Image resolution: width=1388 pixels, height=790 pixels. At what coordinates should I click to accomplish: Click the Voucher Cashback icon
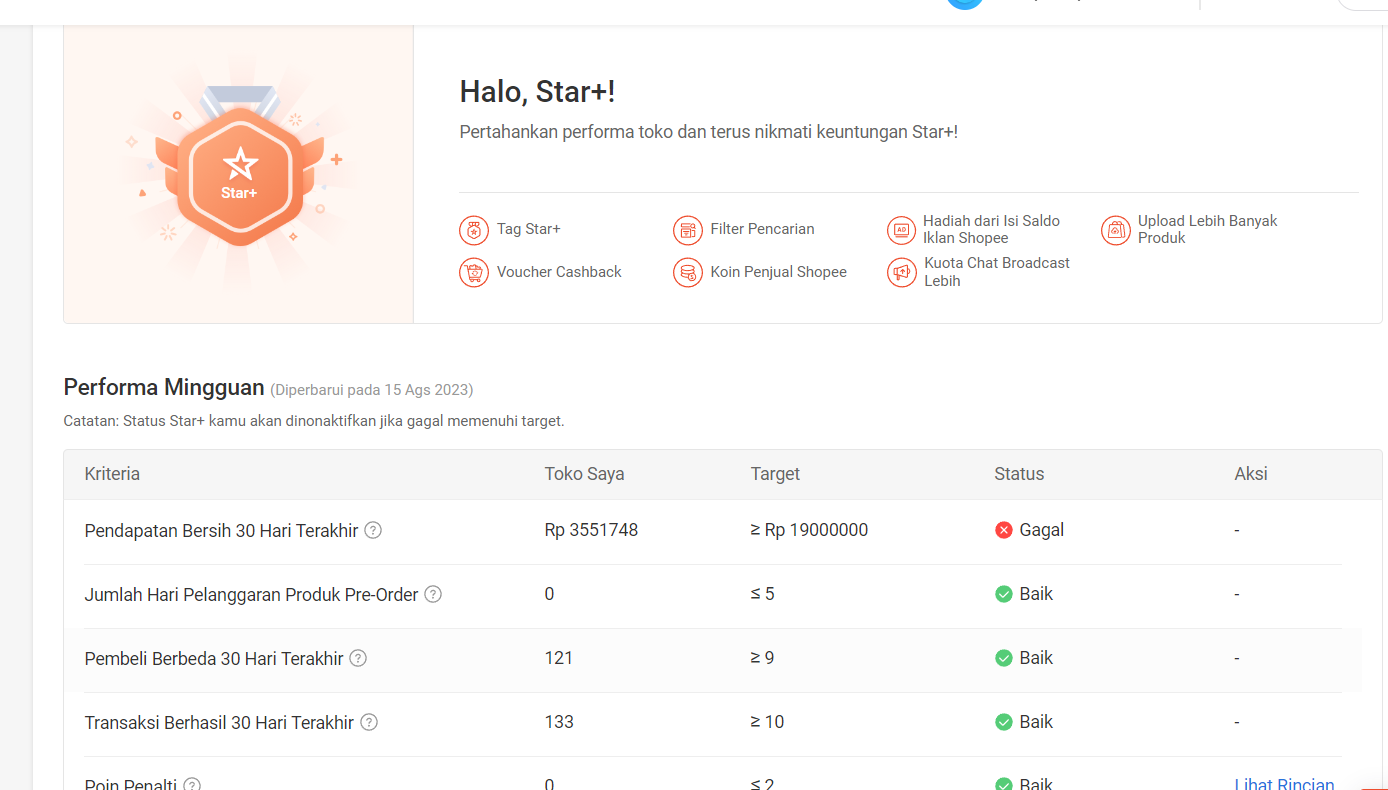pos(474,272)
